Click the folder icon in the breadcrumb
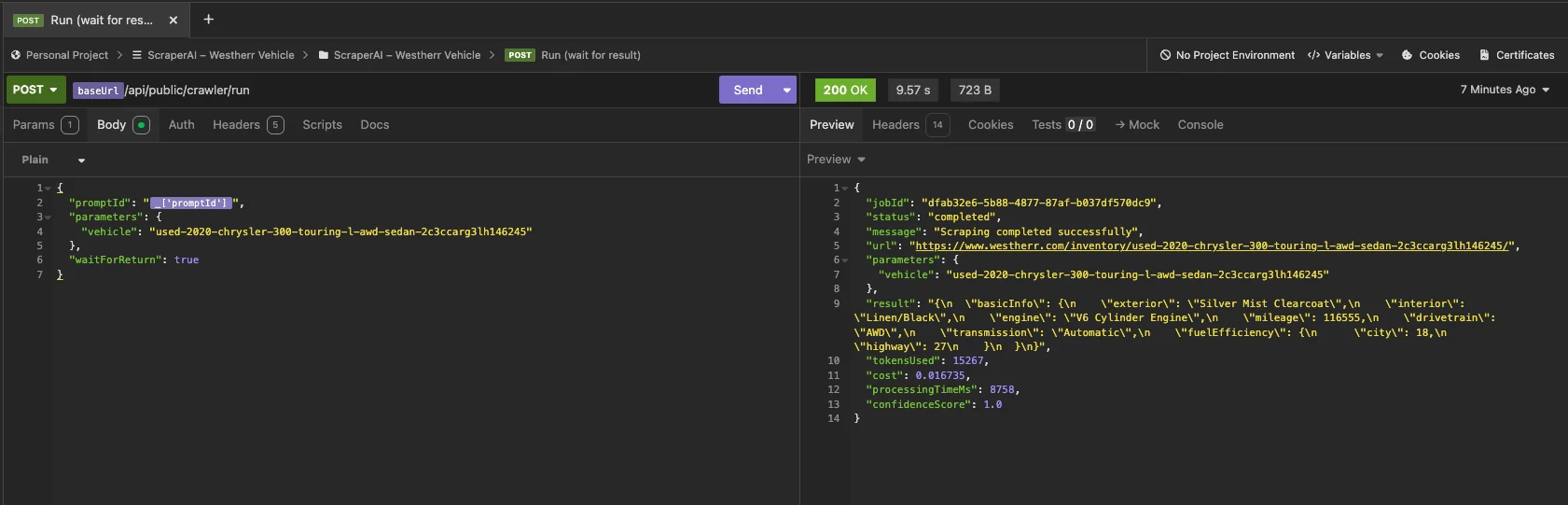1568x505 pixels. pyautogui.click(x=324, y=55)
